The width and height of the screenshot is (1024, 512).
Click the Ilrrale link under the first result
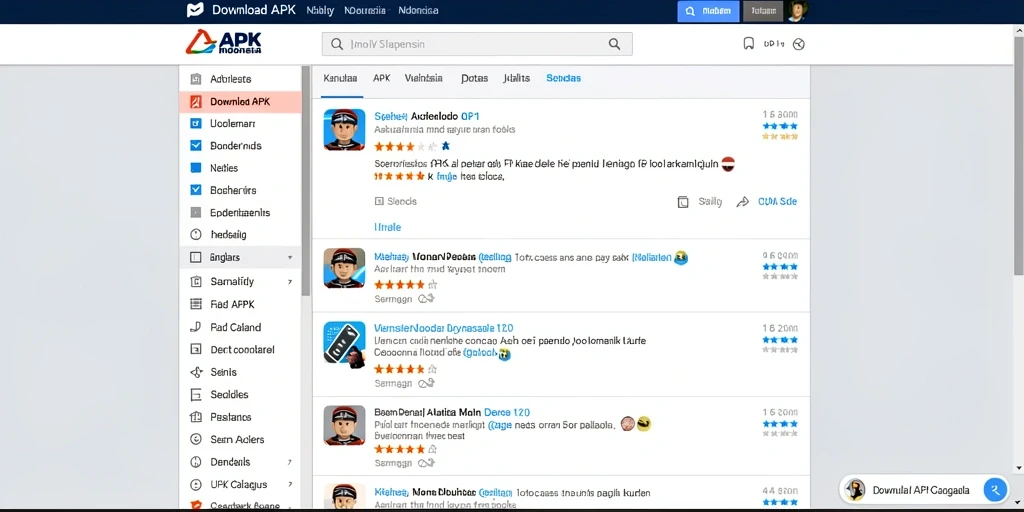[387, 227]
